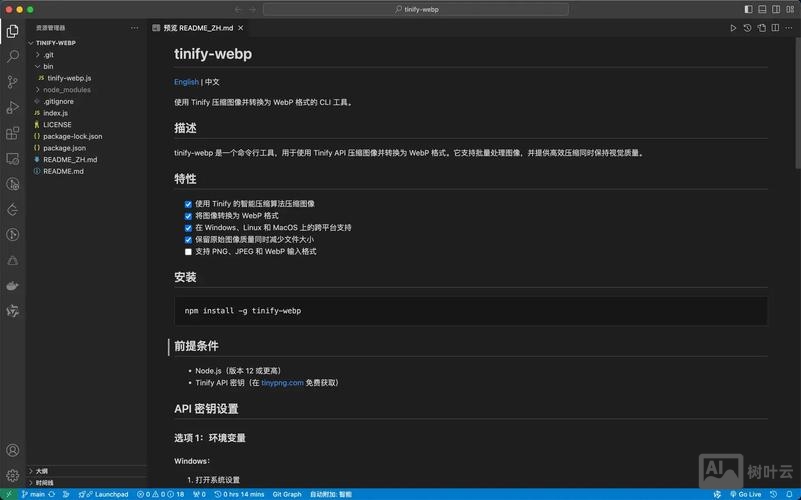
Task: Click the '0 hrs 14 mins' time tracker
Action: 239,494
